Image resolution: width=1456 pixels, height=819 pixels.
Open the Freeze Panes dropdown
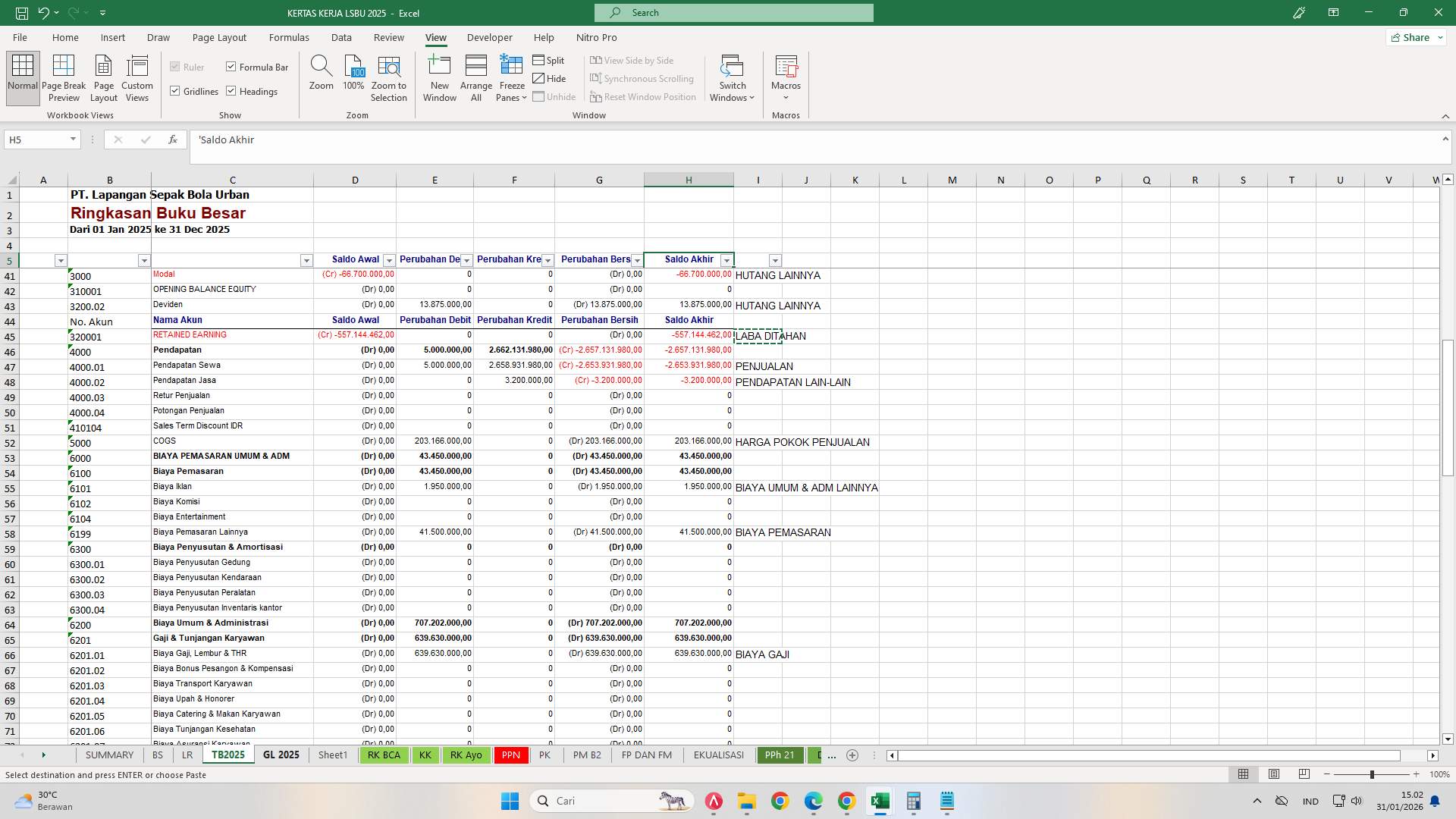(511, 77)
